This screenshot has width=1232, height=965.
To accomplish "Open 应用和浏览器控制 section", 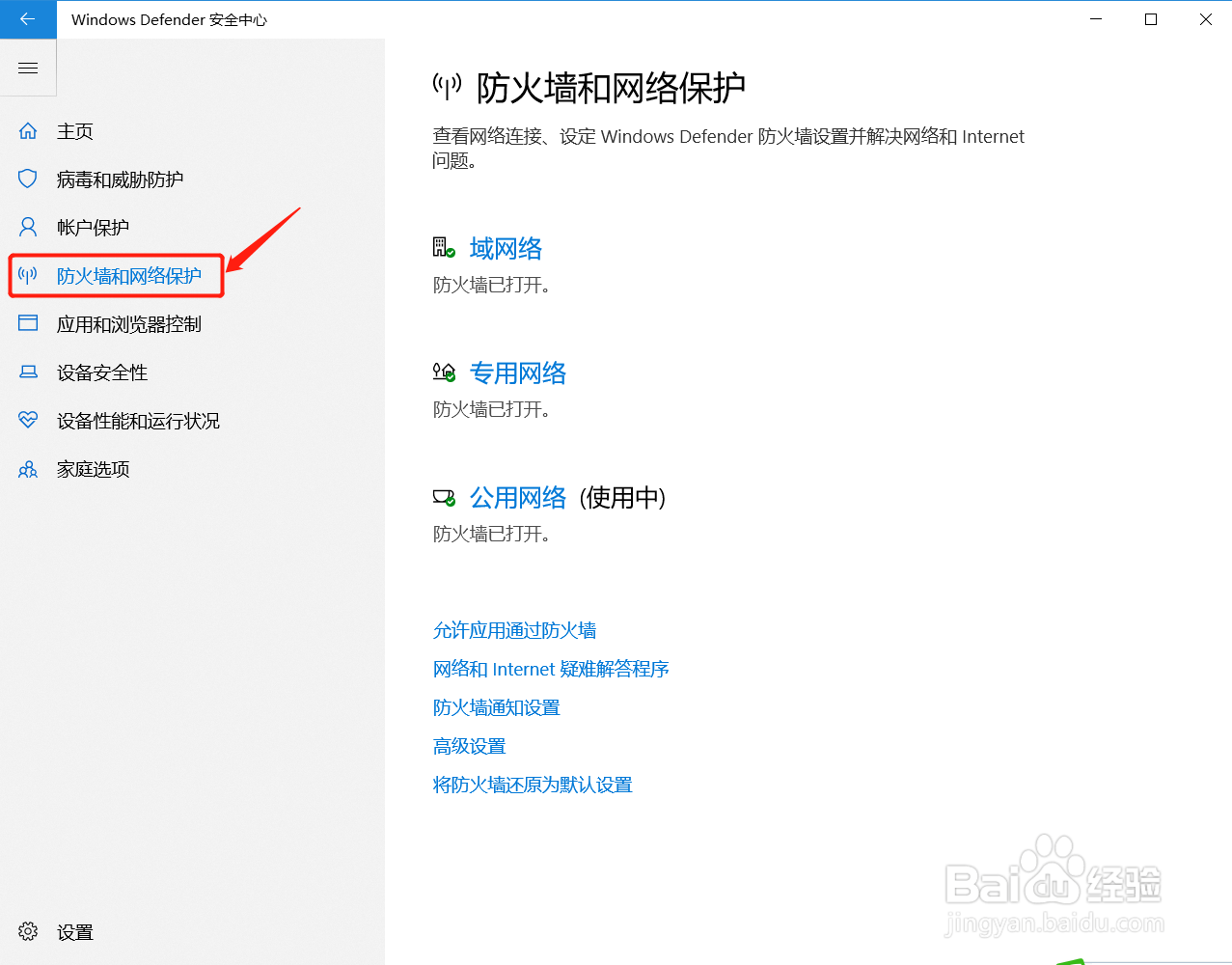I will point(129,324).
